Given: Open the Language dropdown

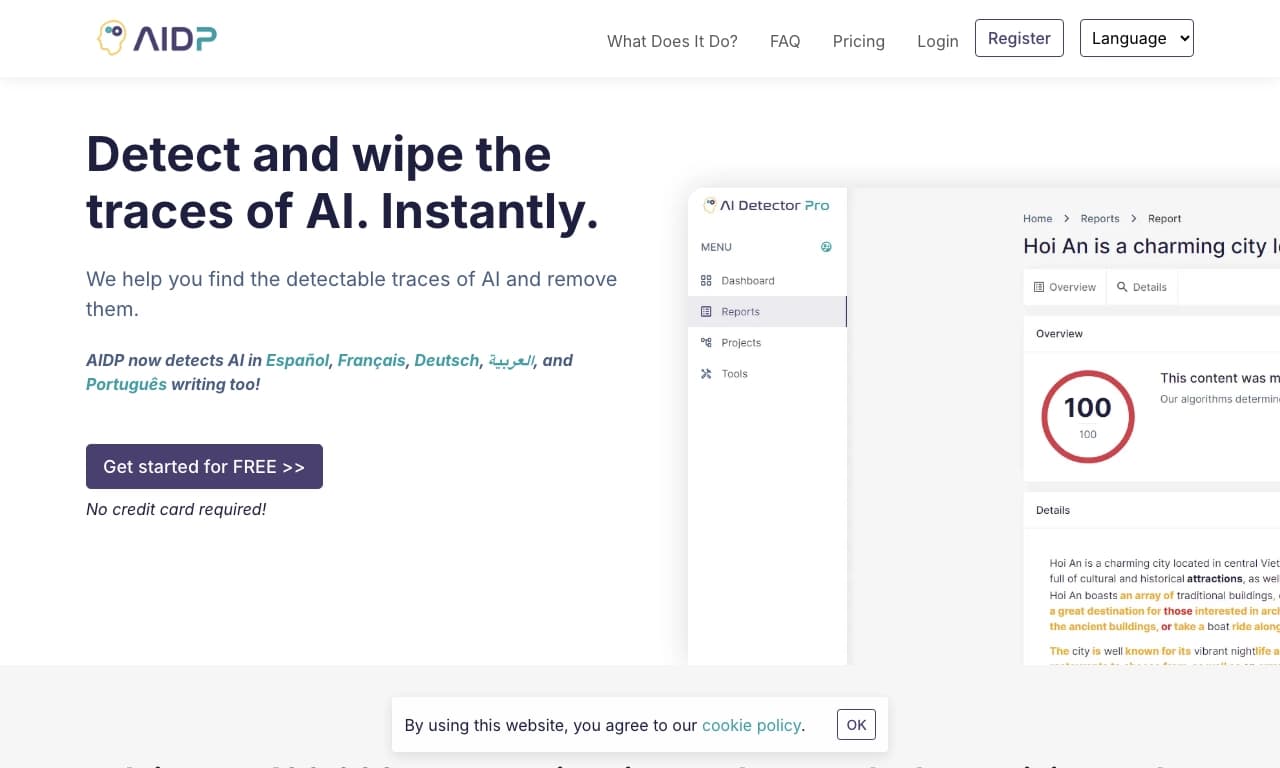Looking at the screenshot, I should pos(1137,38).
